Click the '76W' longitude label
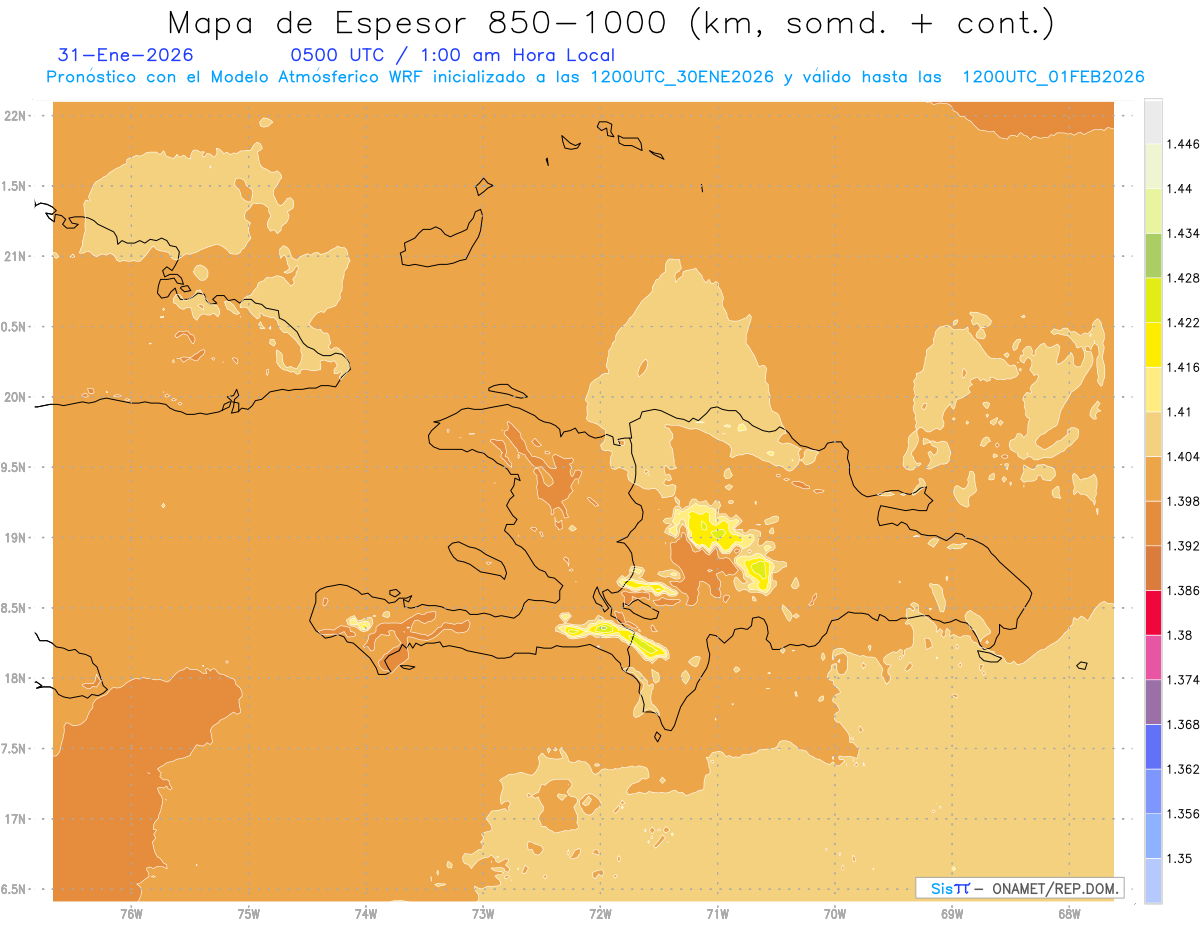 131,914
